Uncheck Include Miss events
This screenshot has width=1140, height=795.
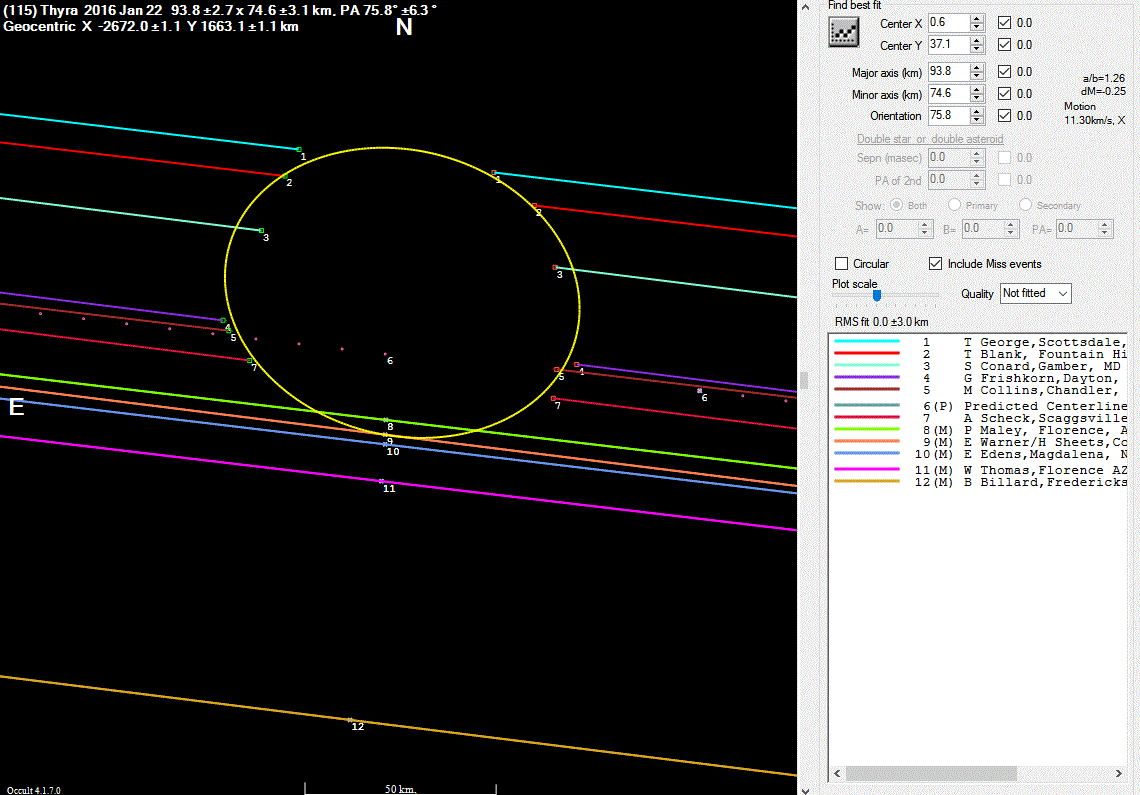[935, 264]
